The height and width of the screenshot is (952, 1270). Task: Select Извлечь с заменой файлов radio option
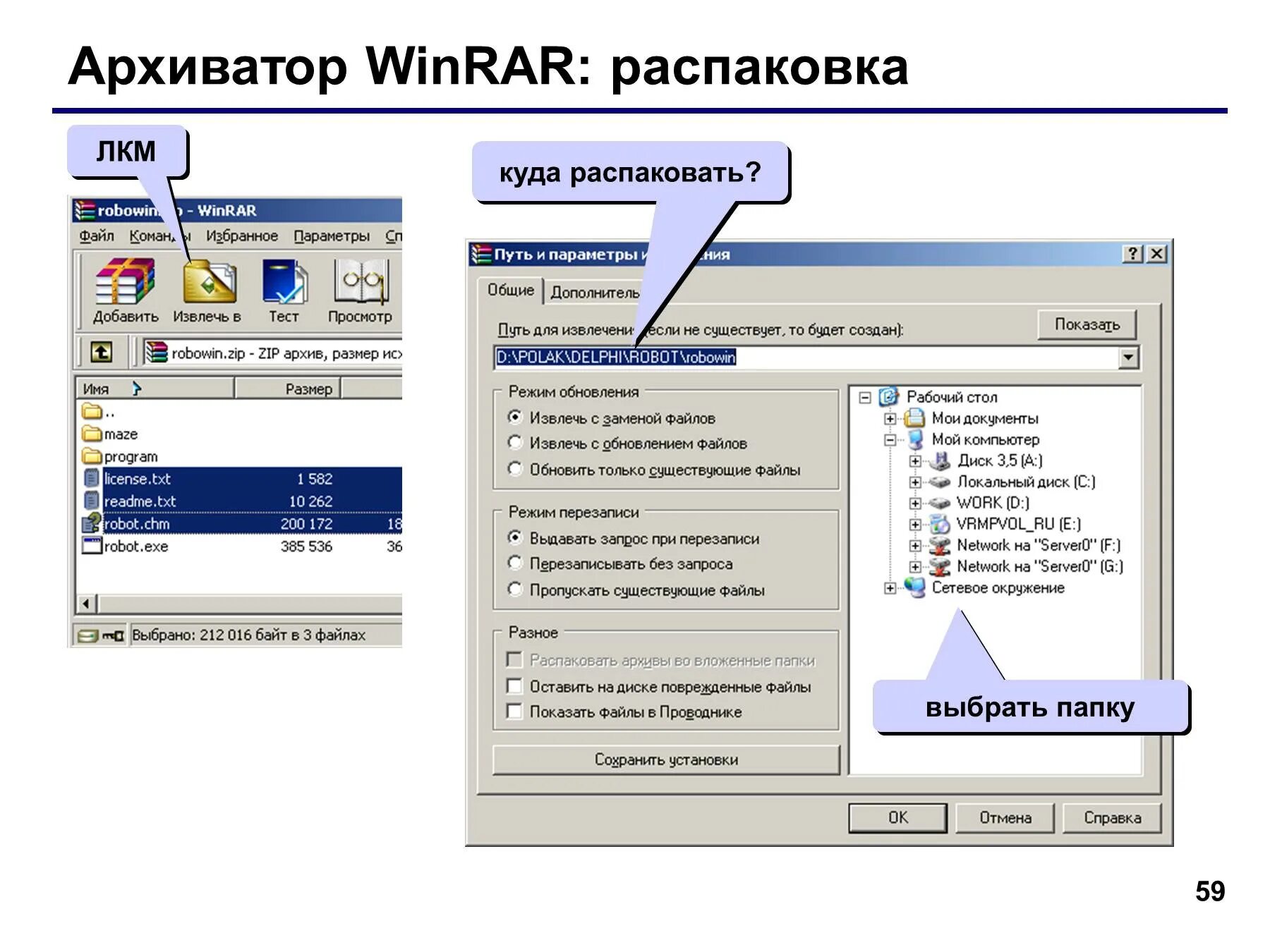tap(515, 417)
